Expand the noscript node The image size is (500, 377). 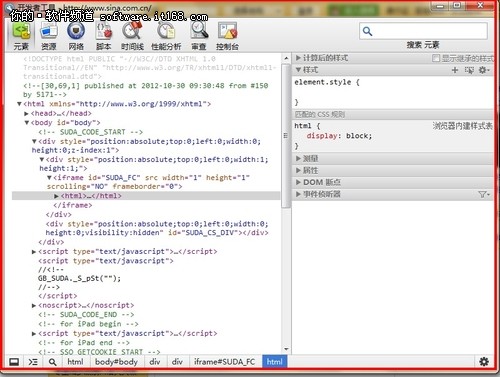34,305
